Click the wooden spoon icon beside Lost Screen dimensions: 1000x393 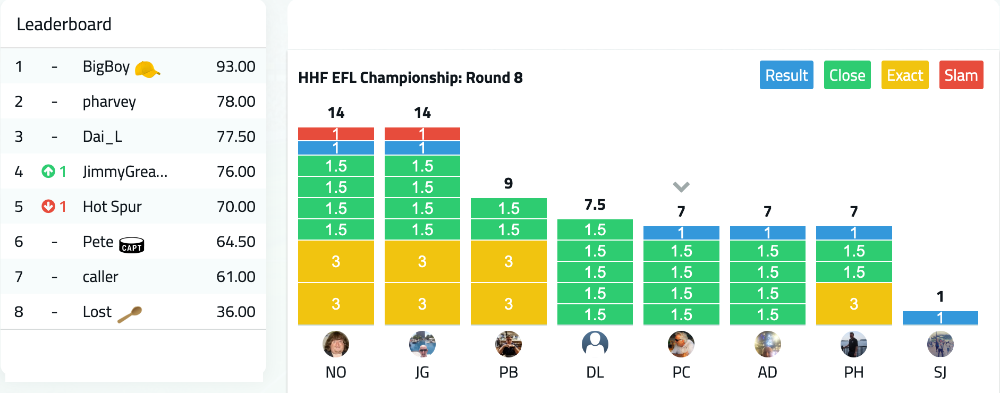(130, 313)
